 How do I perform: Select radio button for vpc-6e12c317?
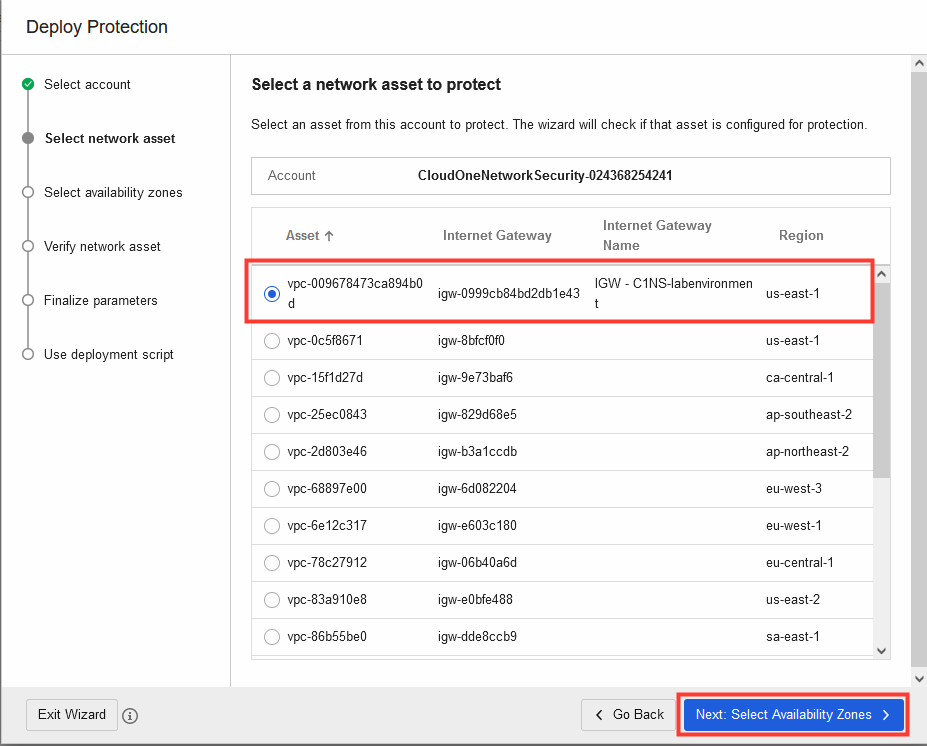(x=272, y=526)
